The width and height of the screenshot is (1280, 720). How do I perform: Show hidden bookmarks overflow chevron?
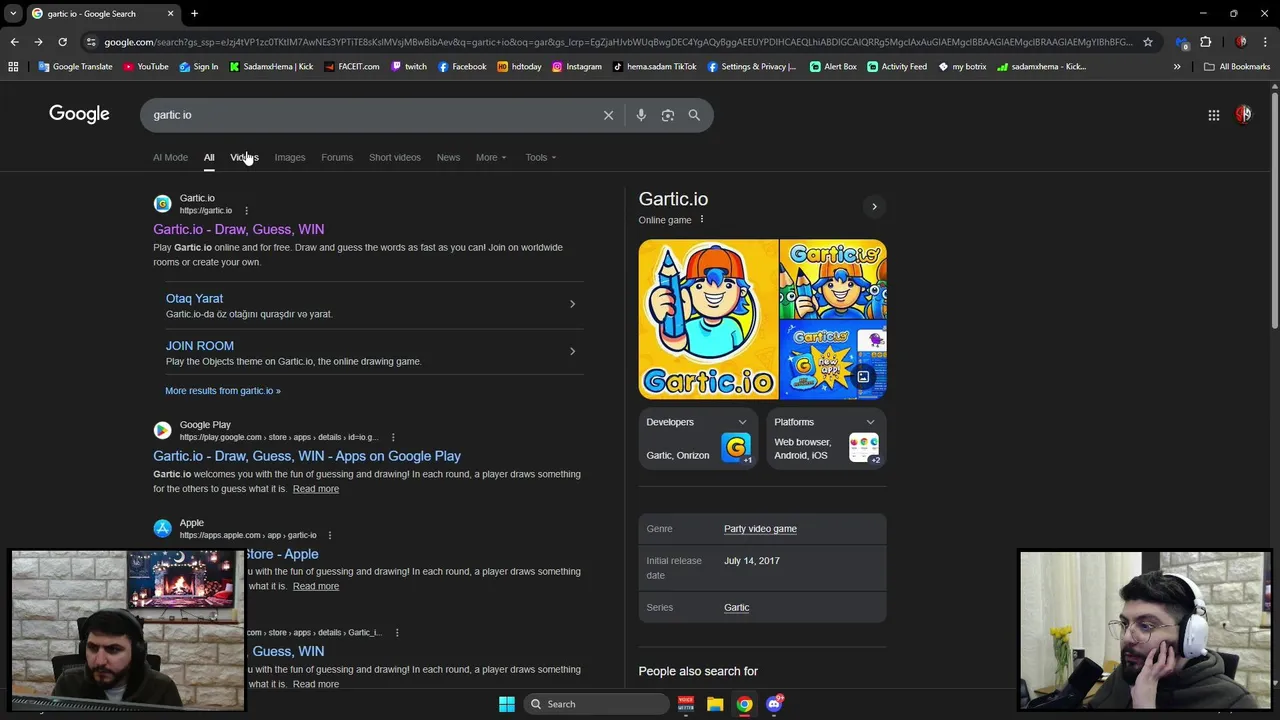[x=1177, y=67]
